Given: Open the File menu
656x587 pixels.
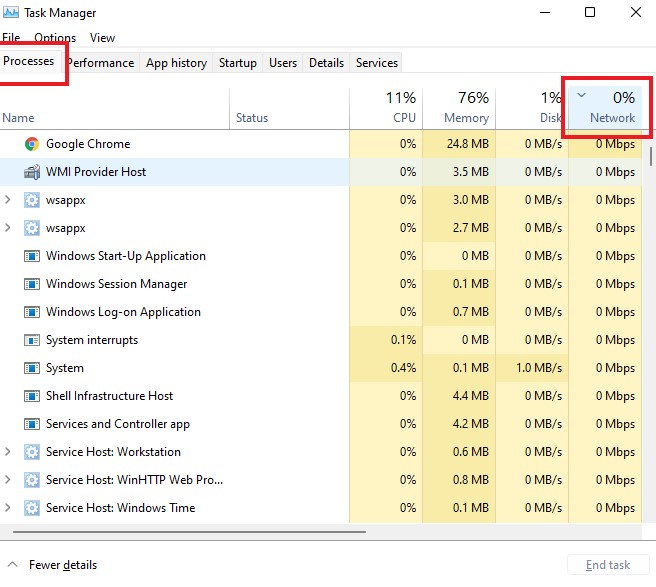Looking at the screenshot, I should coord(11,38).
